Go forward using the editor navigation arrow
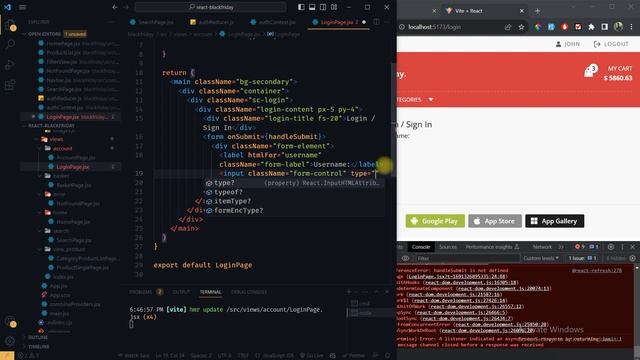Viewport: 640px width, 360px height. pyautogui.click(x=126, y=7)
